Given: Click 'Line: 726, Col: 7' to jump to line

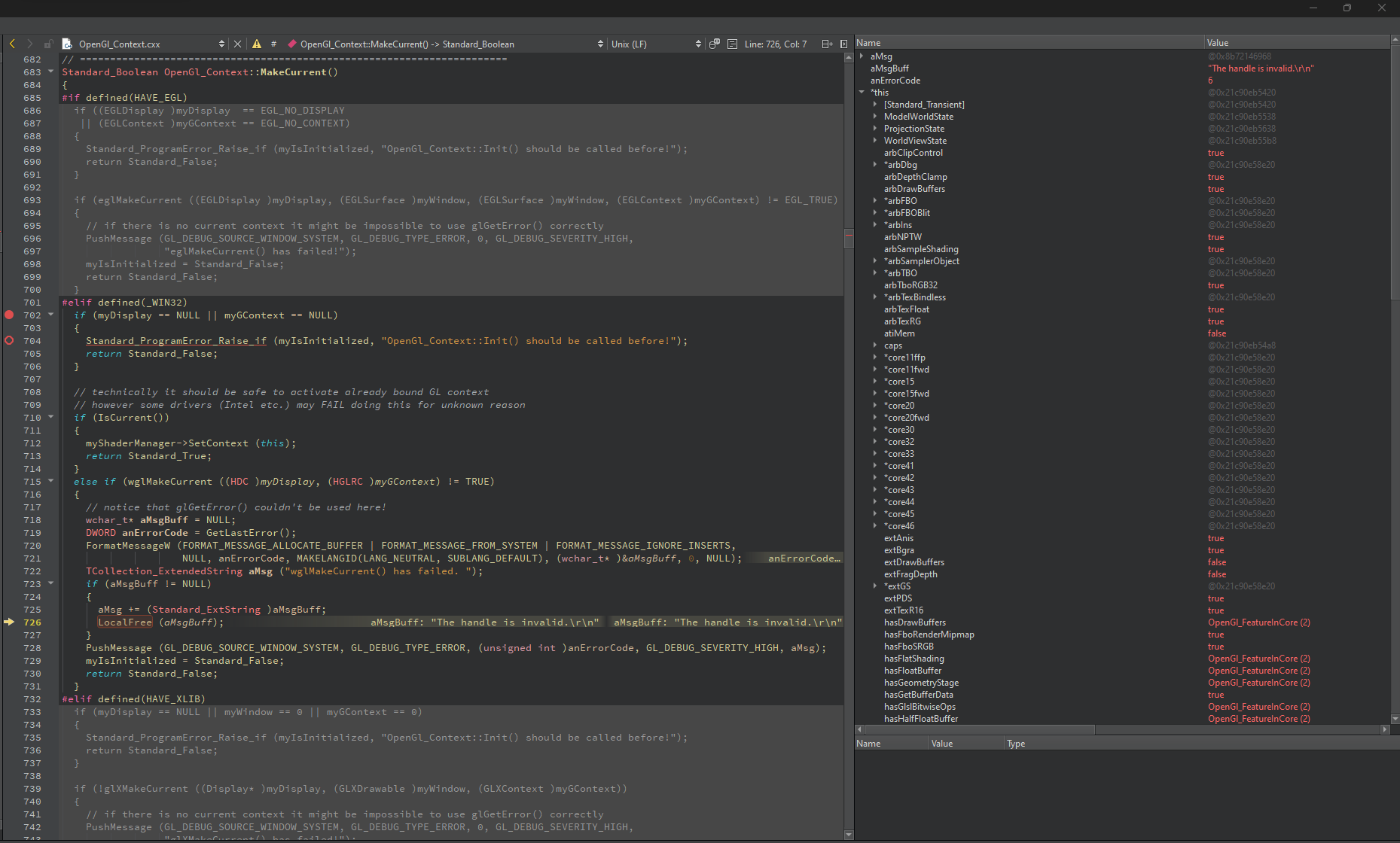Looking at the screenshot, I should tap(776, 44).
